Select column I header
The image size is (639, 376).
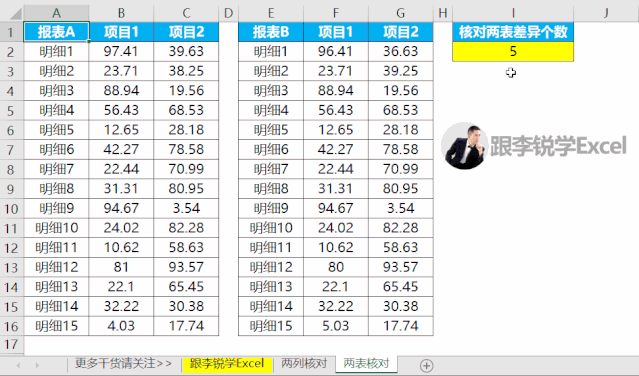coord(513,13)
